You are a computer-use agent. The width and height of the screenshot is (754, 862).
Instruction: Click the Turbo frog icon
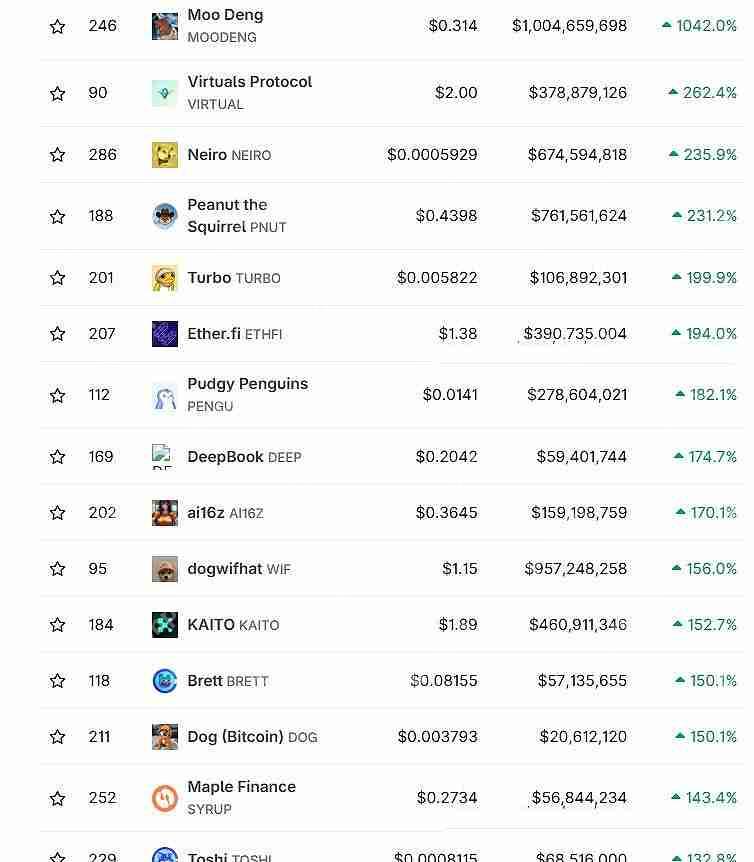[165, 278]
